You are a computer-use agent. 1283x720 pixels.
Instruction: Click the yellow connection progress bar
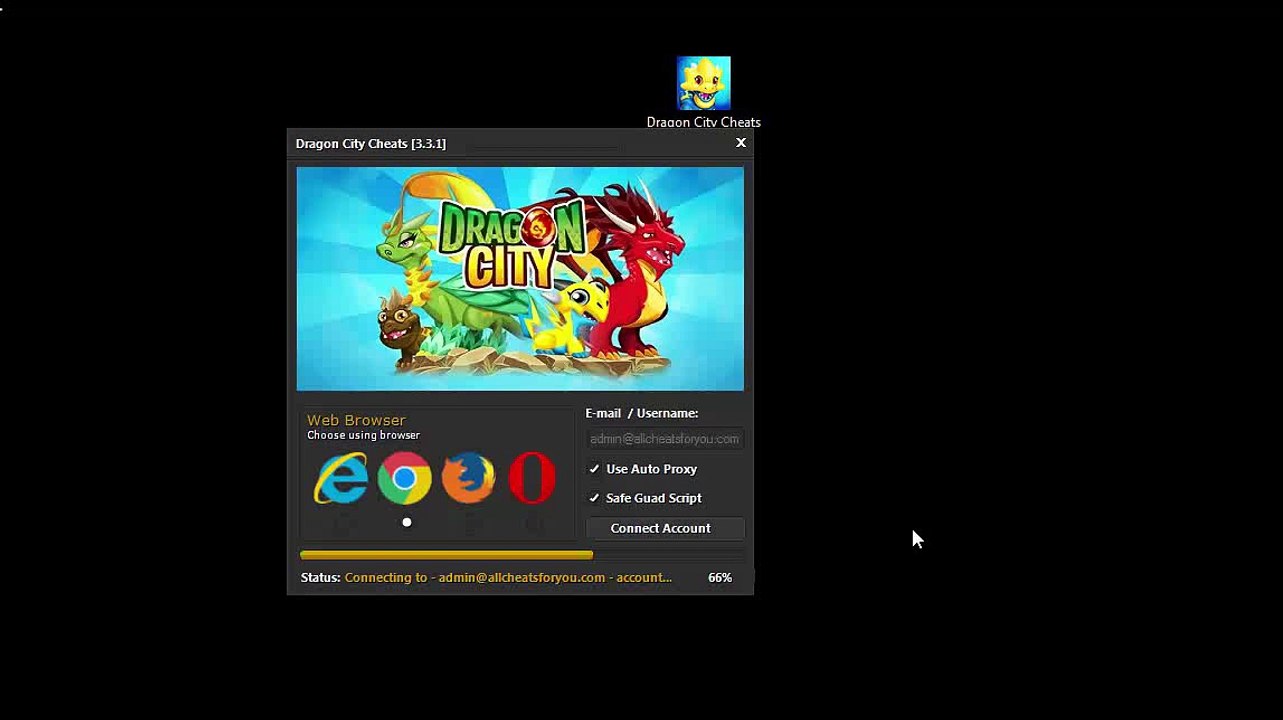[x=446, y=554]
